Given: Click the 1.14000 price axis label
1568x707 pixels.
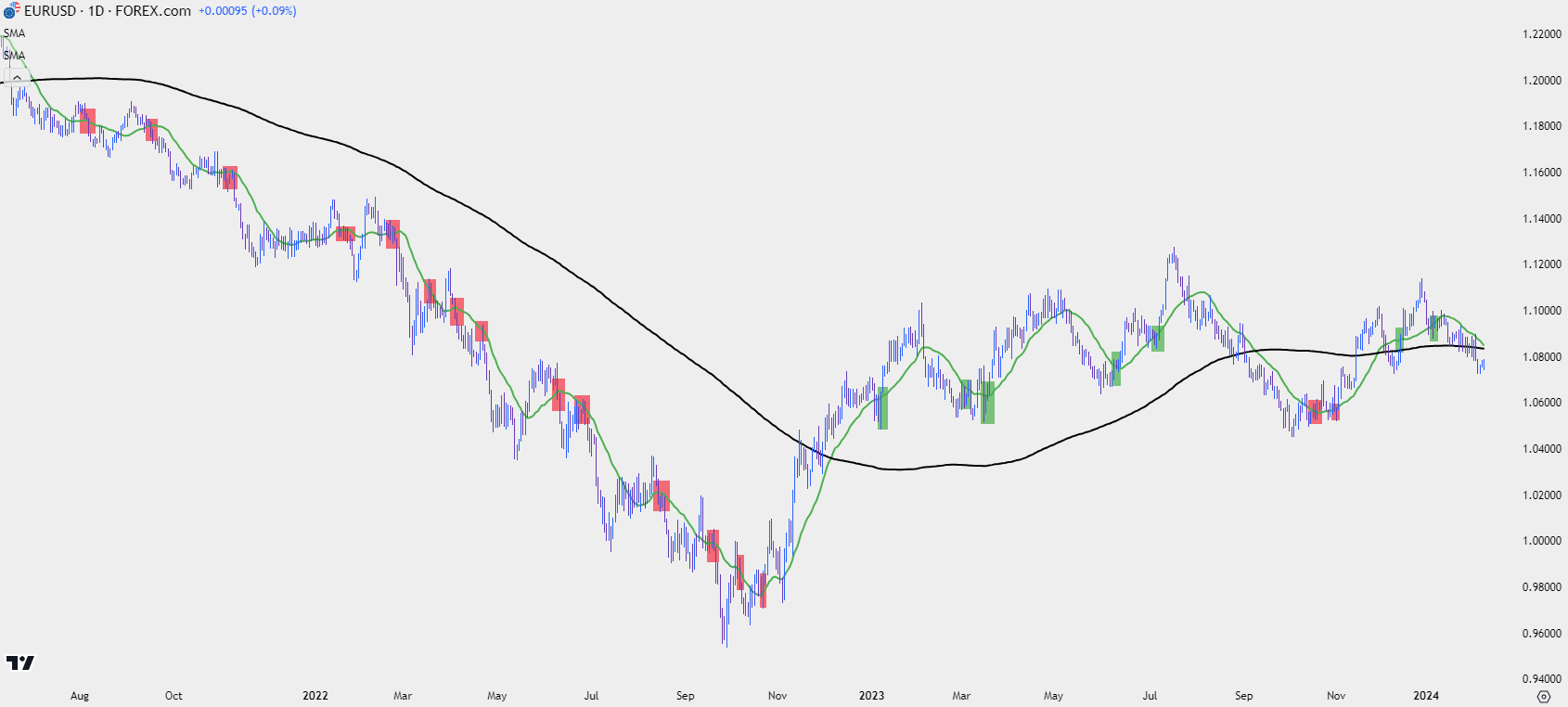Looking at the screenshot, I should click(x=1542, y=219).
